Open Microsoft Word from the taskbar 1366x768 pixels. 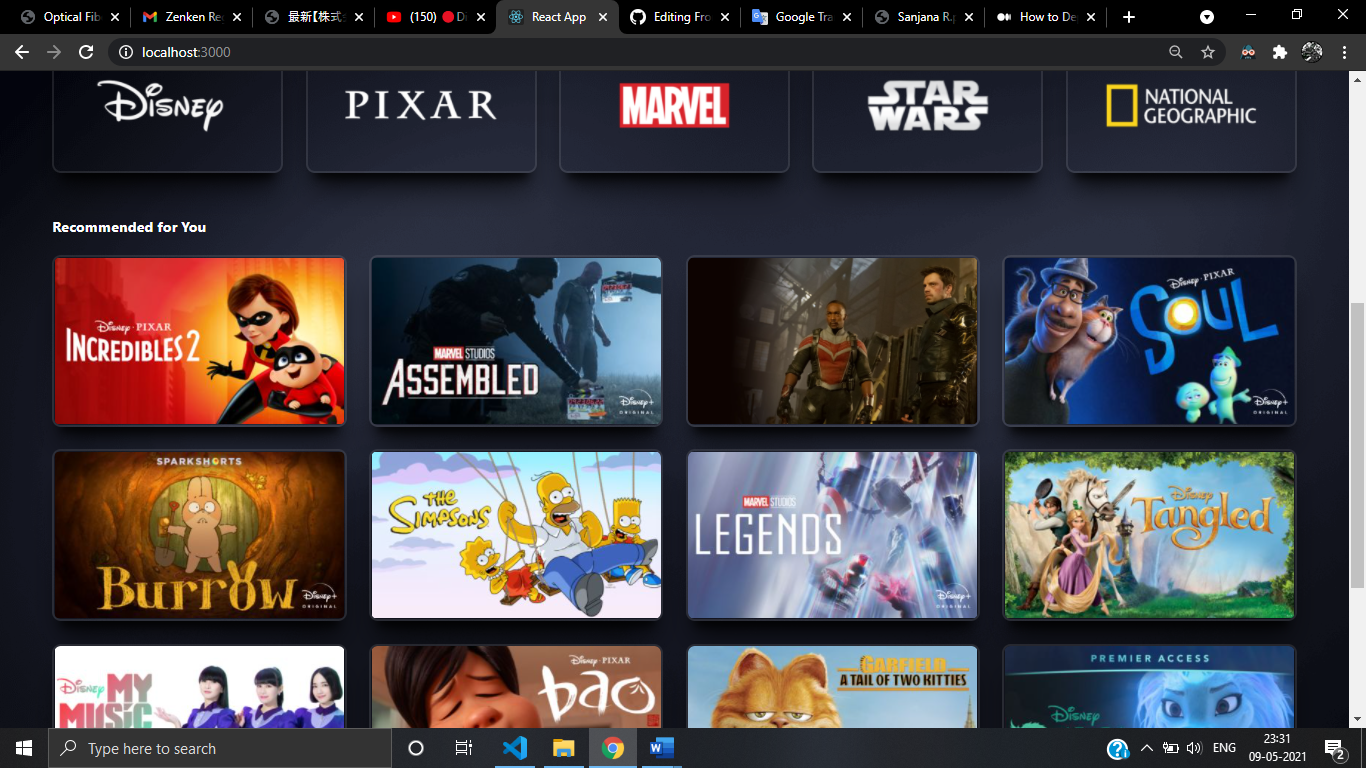tap(661, 747)
